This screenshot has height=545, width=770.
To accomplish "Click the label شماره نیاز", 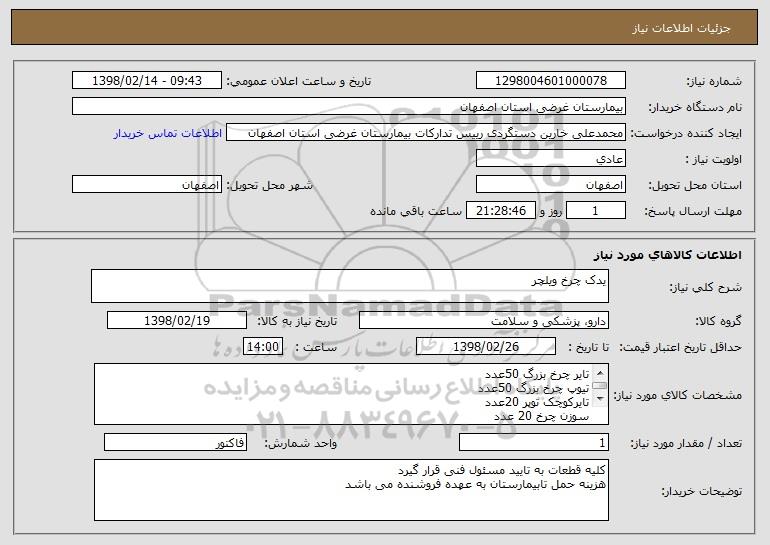I will point(714,82).
